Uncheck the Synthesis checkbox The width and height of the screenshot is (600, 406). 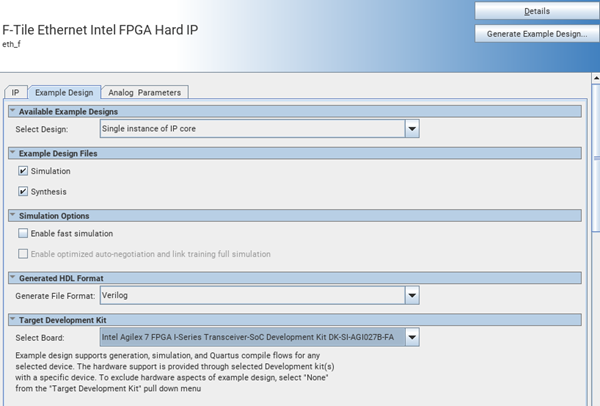[23, 191]
